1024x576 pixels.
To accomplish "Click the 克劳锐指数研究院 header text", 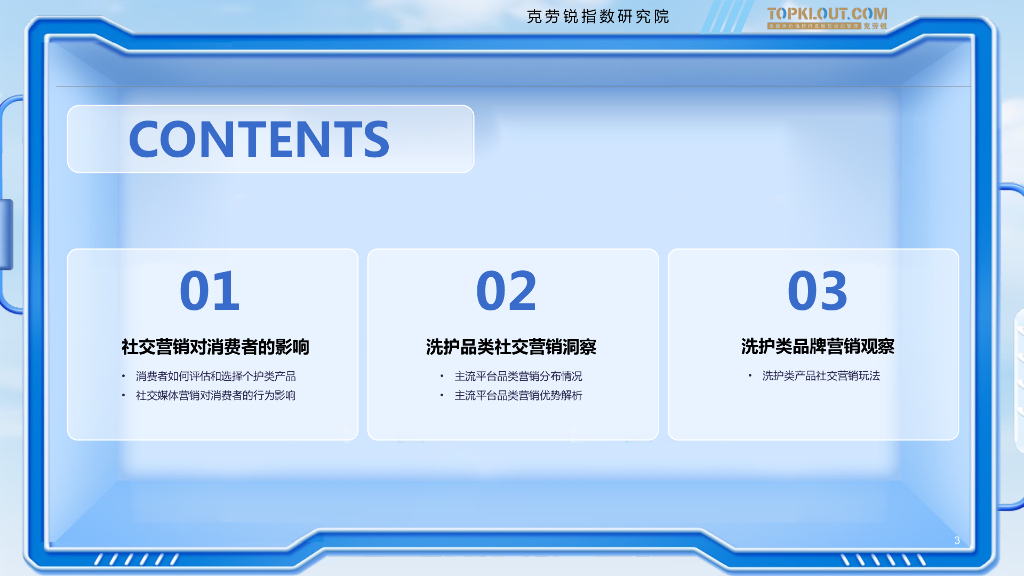I will 598,16.
